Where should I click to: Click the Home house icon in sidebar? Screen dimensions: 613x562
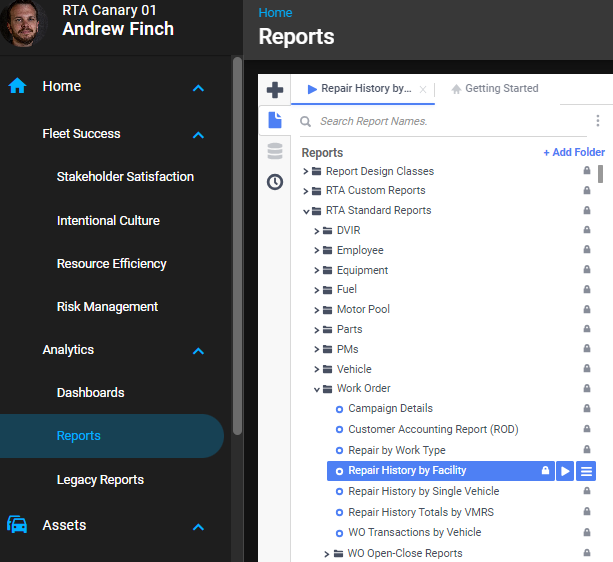(17, 86)
